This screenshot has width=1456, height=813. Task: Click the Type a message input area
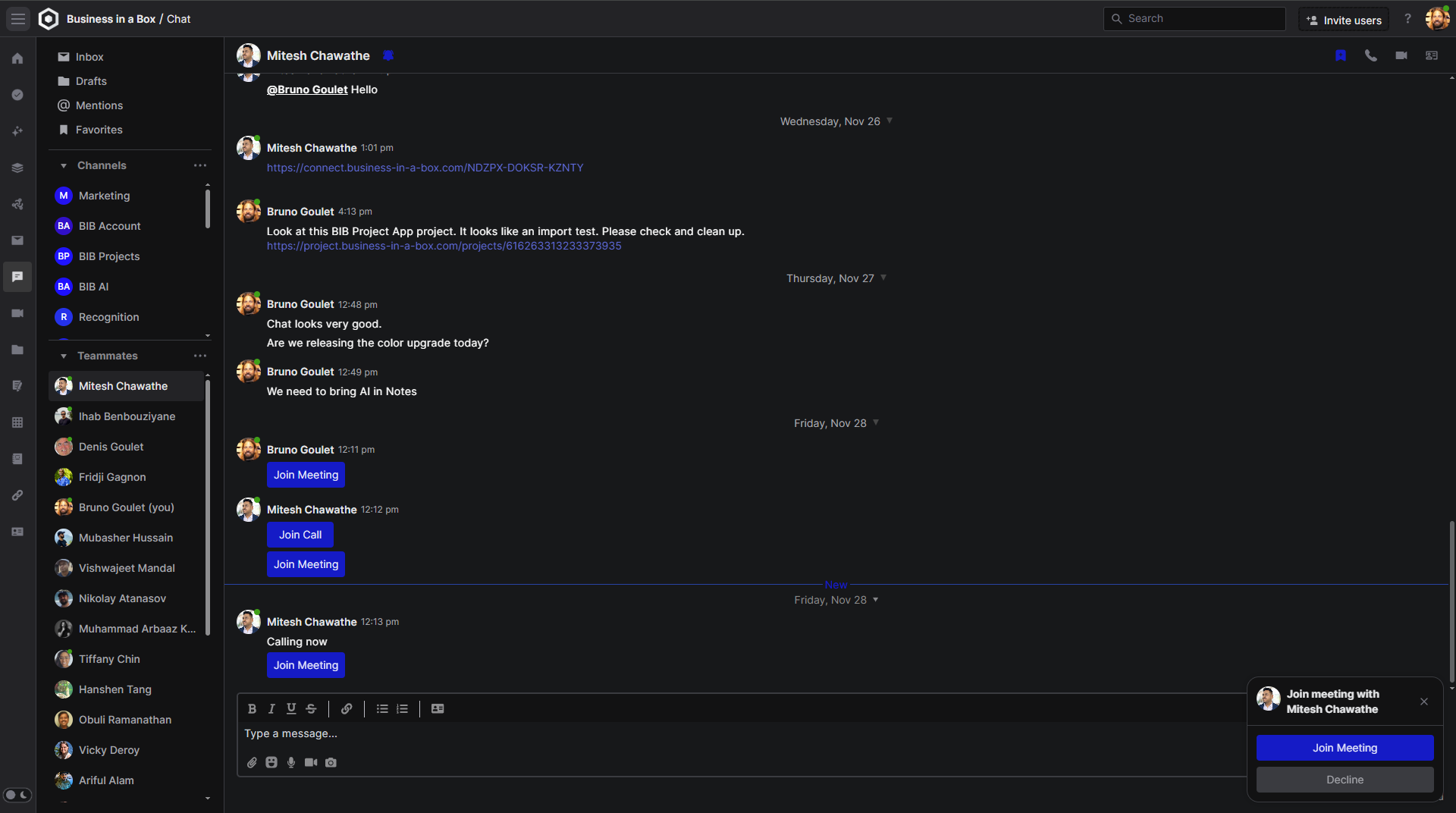(743, 733)
